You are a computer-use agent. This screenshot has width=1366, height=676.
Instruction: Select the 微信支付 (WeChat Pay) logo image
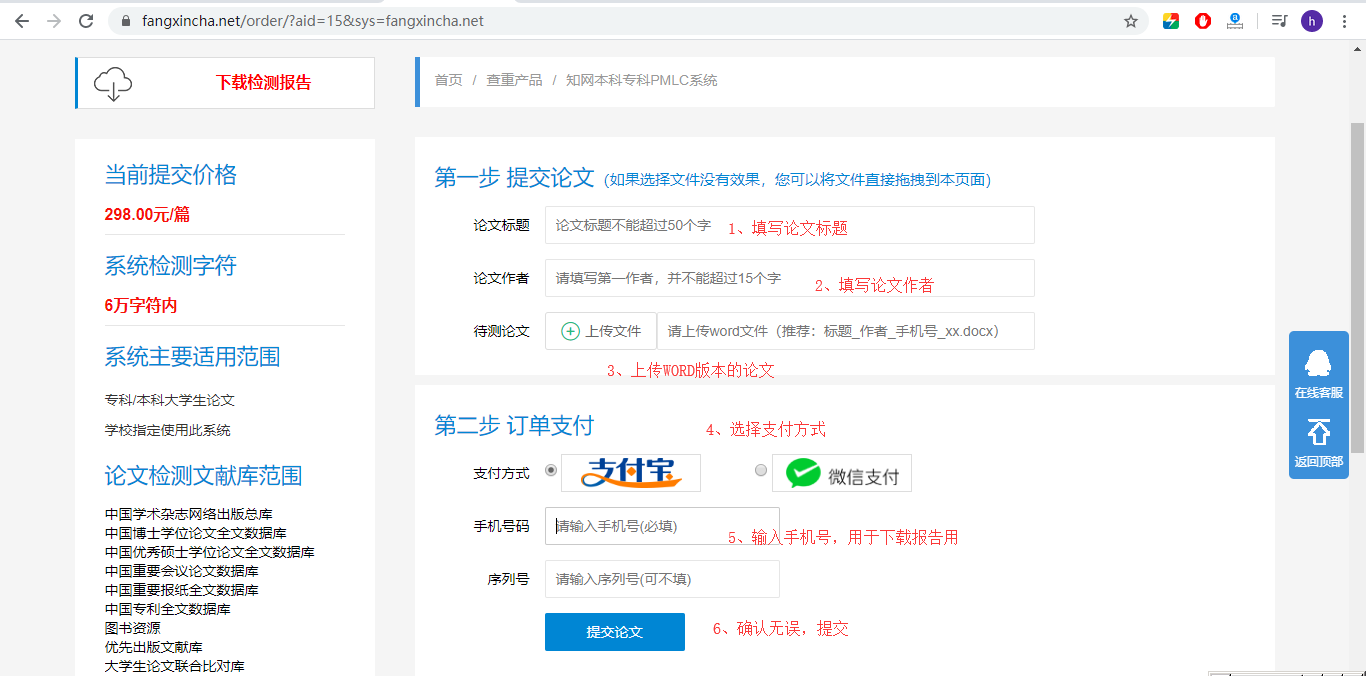click(x=841, y=472)
